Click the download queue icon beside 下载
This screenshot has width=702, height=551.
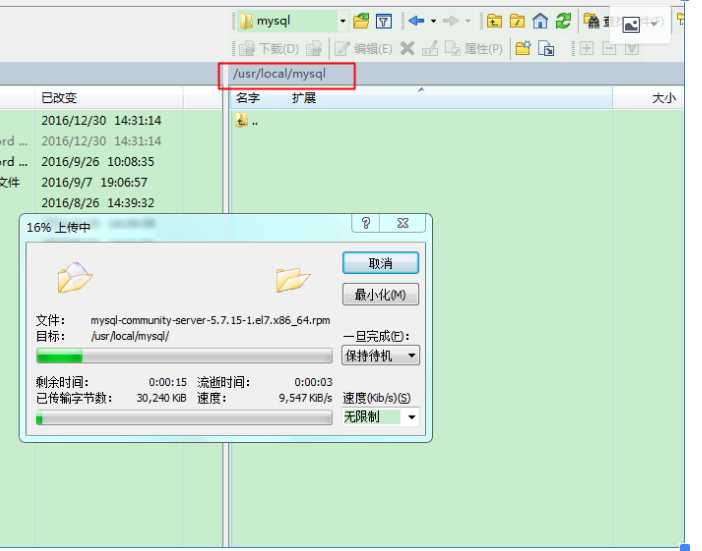314,48
